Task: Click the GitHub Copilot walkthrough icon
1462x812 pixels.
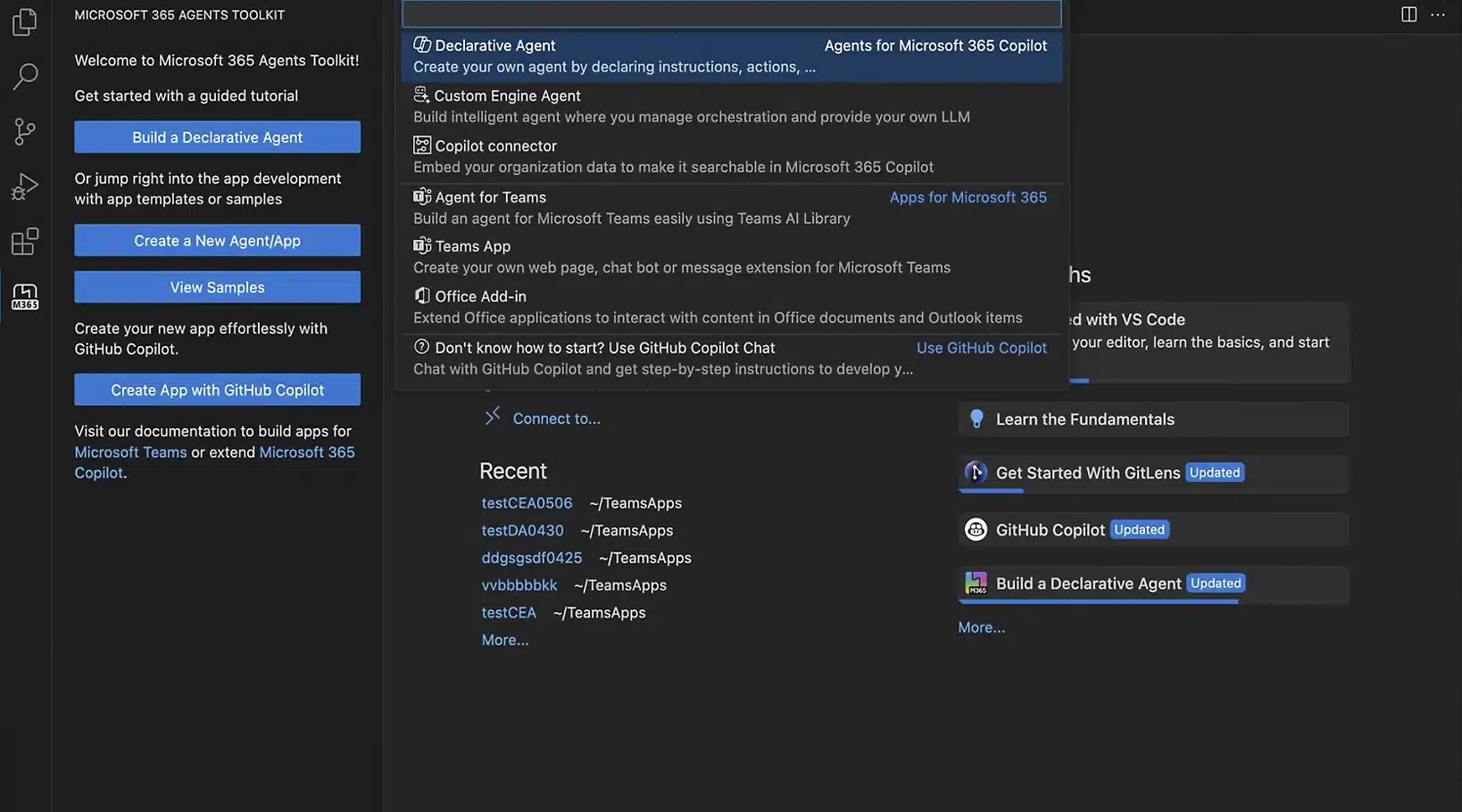Action: pyautogui.click(x=976, y=529)
